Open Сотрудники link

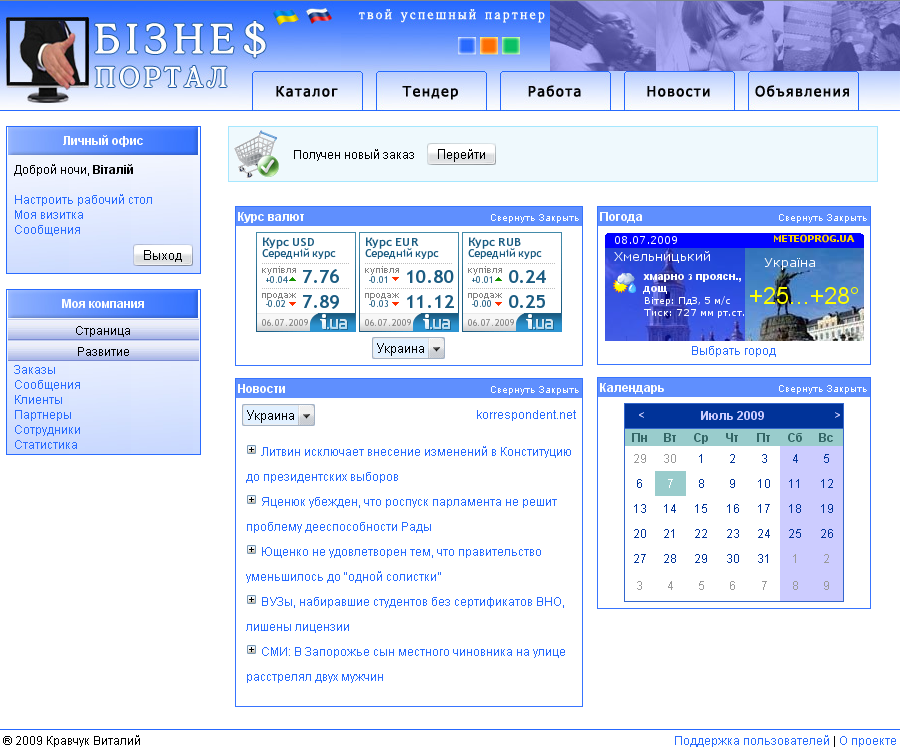coord(47,429)
